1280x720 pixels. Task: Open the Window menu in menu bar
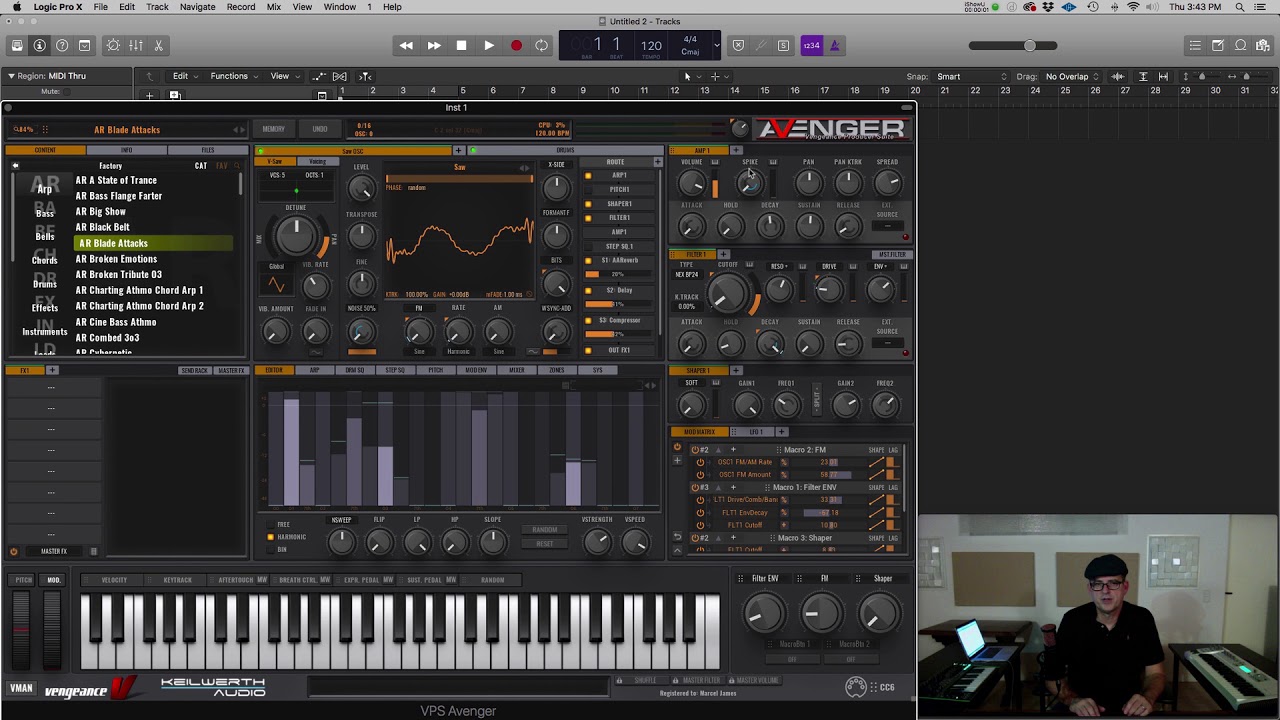pyautogui.click(x=339, y=7)
